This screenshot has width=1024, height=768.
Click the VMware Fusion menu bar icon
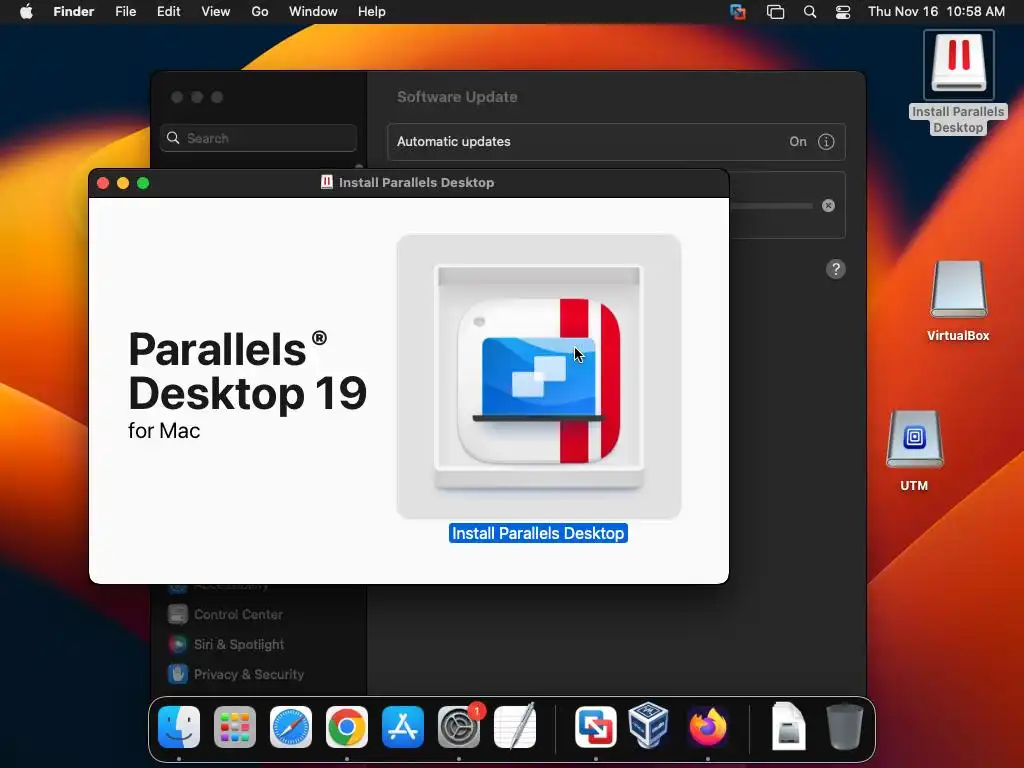point(738,12)
